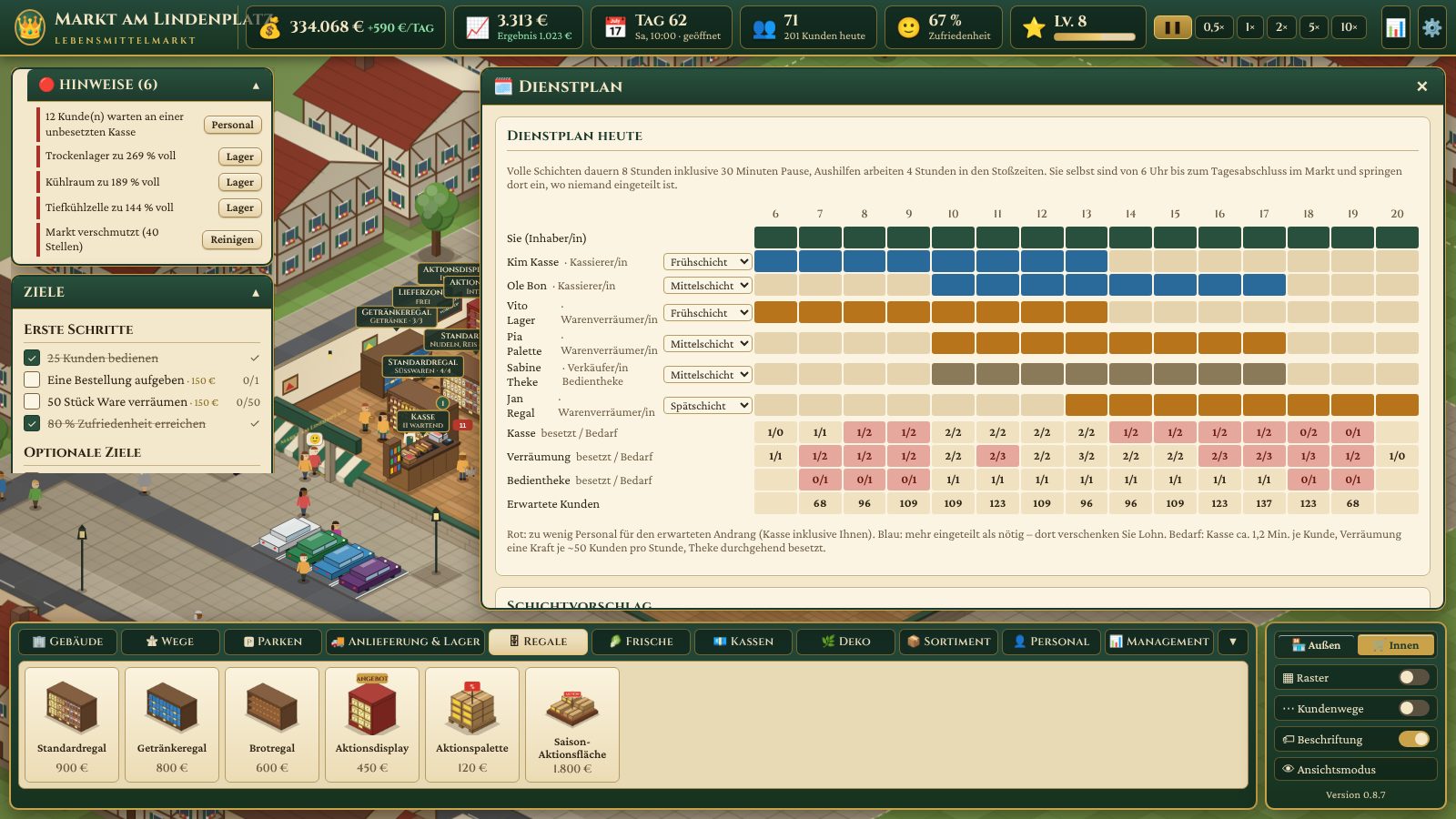Check 'Eine Bestellung aufgeben' goal checkbox
The width and height of the screenshot is (1456, 819).
32,379
